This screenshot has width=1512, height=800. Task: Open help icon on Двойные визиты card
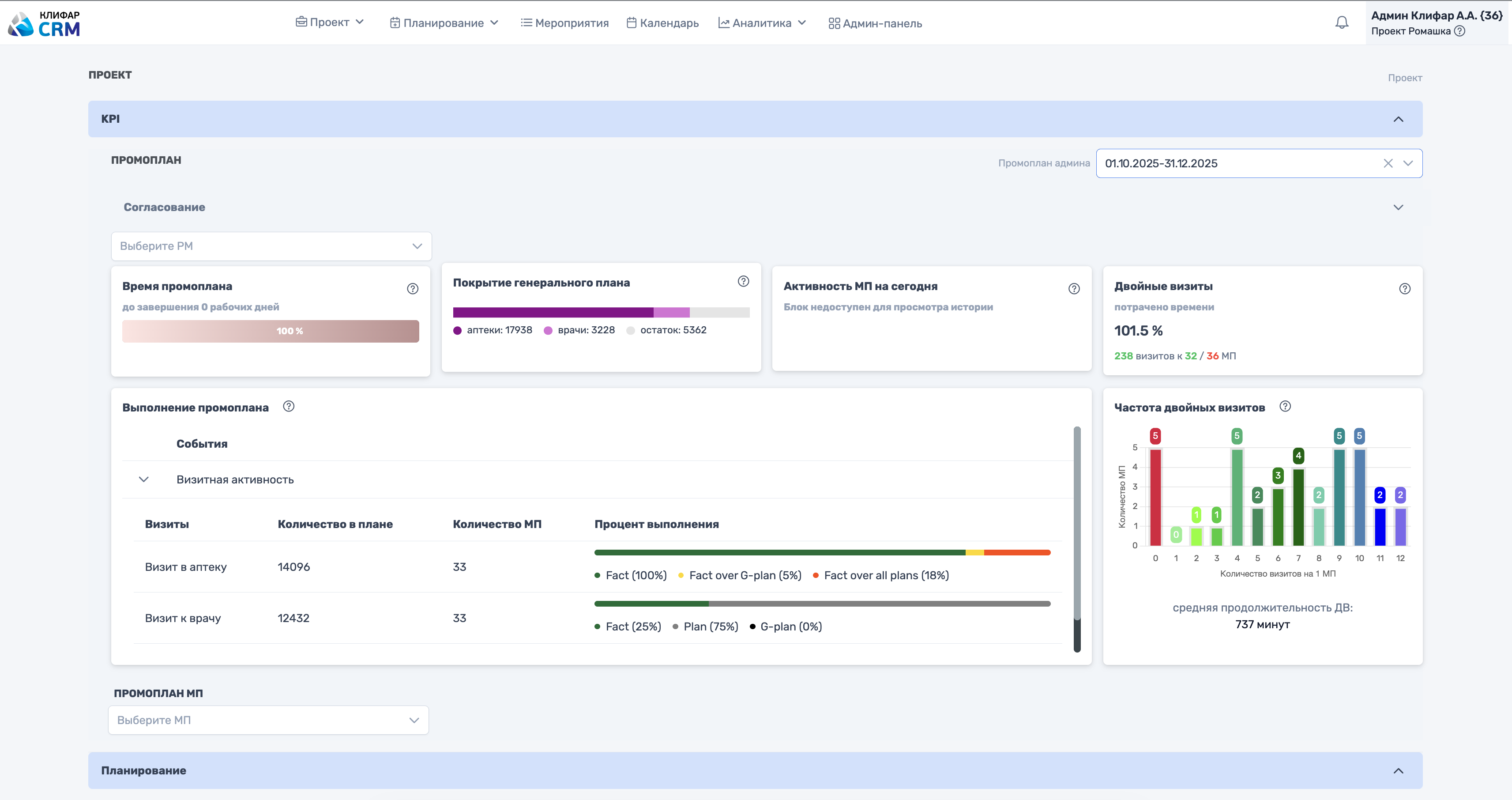[1405, 288]
